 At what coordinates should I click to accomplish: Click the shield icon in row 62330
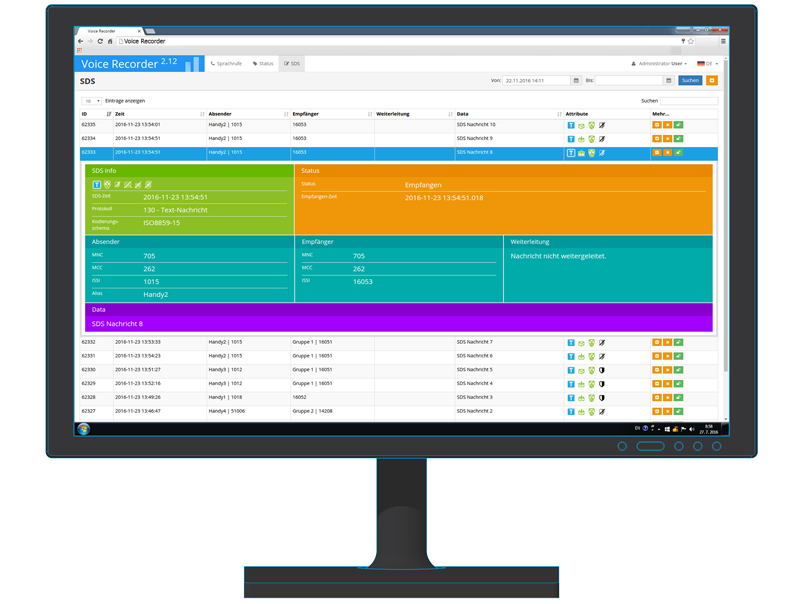coord(602,370)
